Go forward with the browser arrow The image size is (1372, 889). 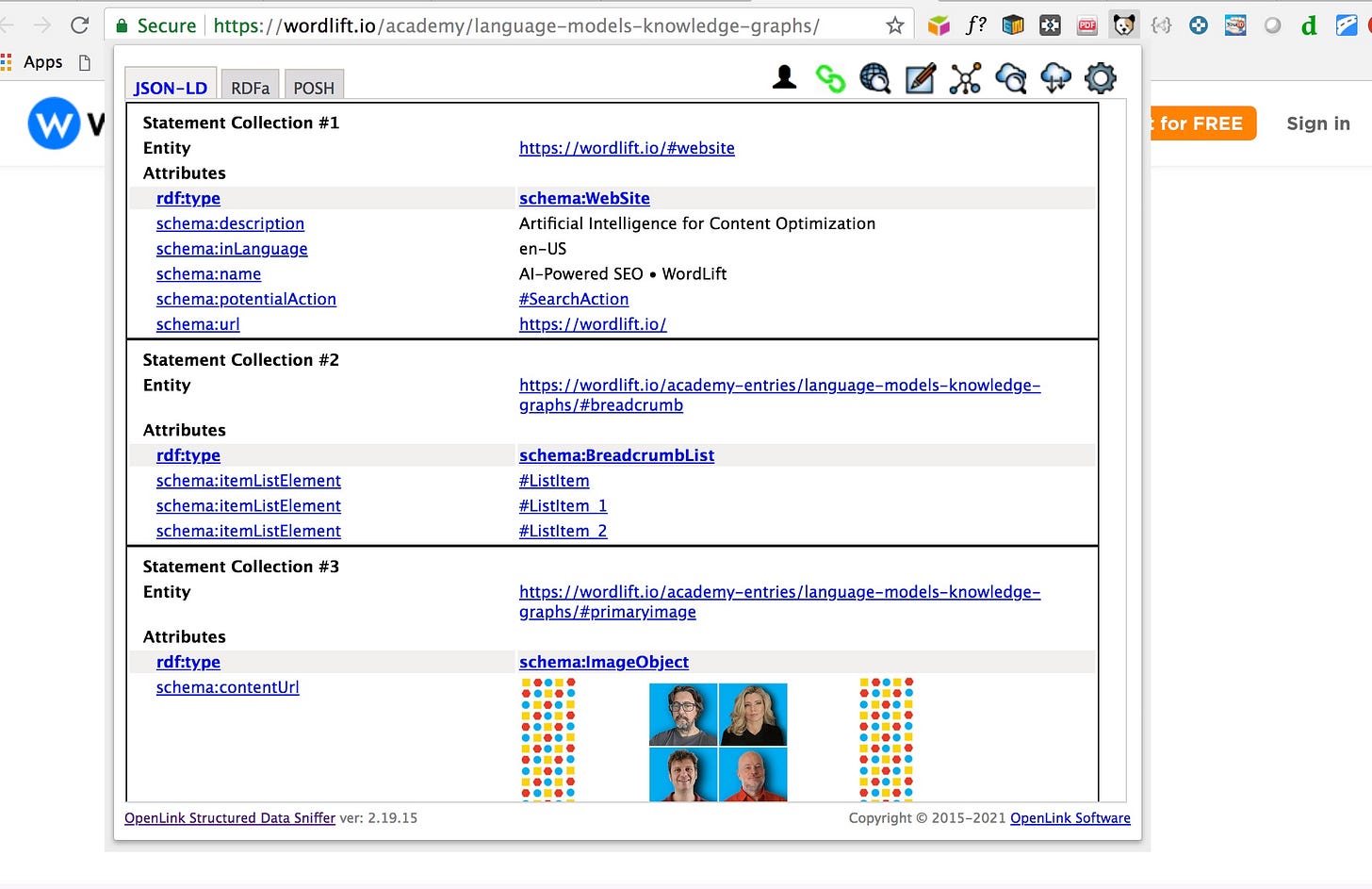coord(42,25)
